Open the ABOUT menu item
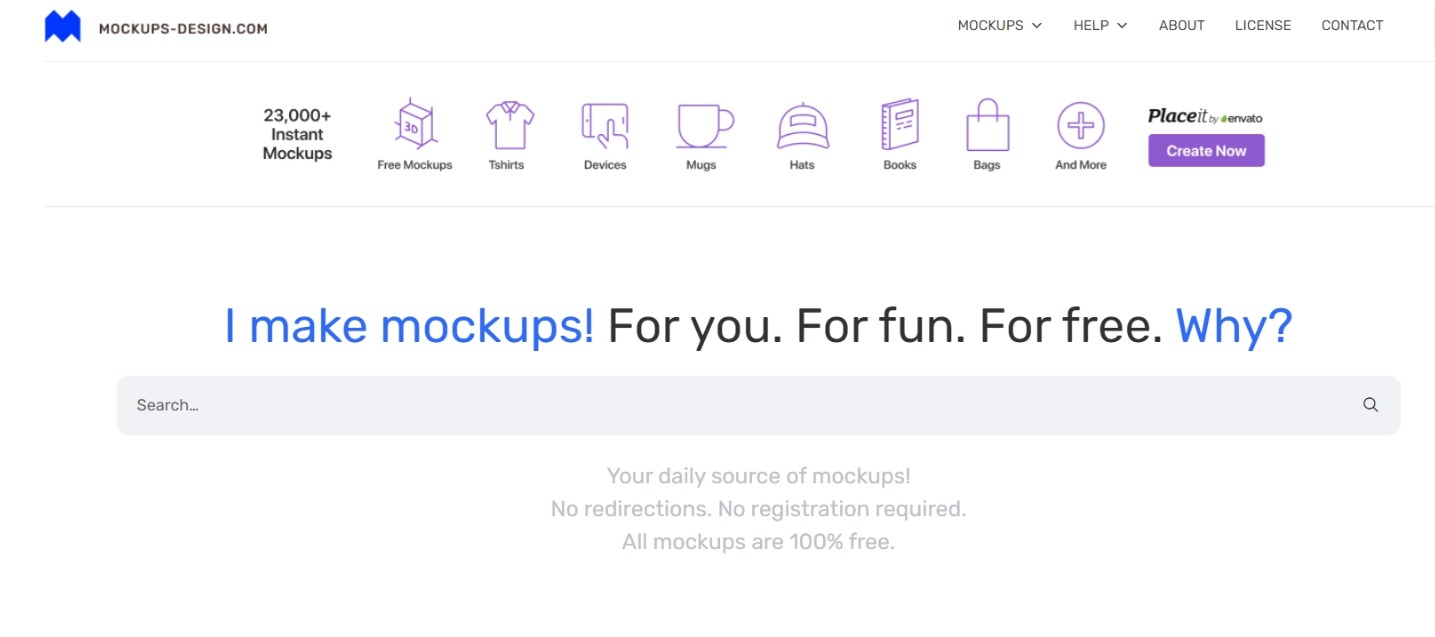Screen dimensions: 1435x637 [x=1181, y=25]
